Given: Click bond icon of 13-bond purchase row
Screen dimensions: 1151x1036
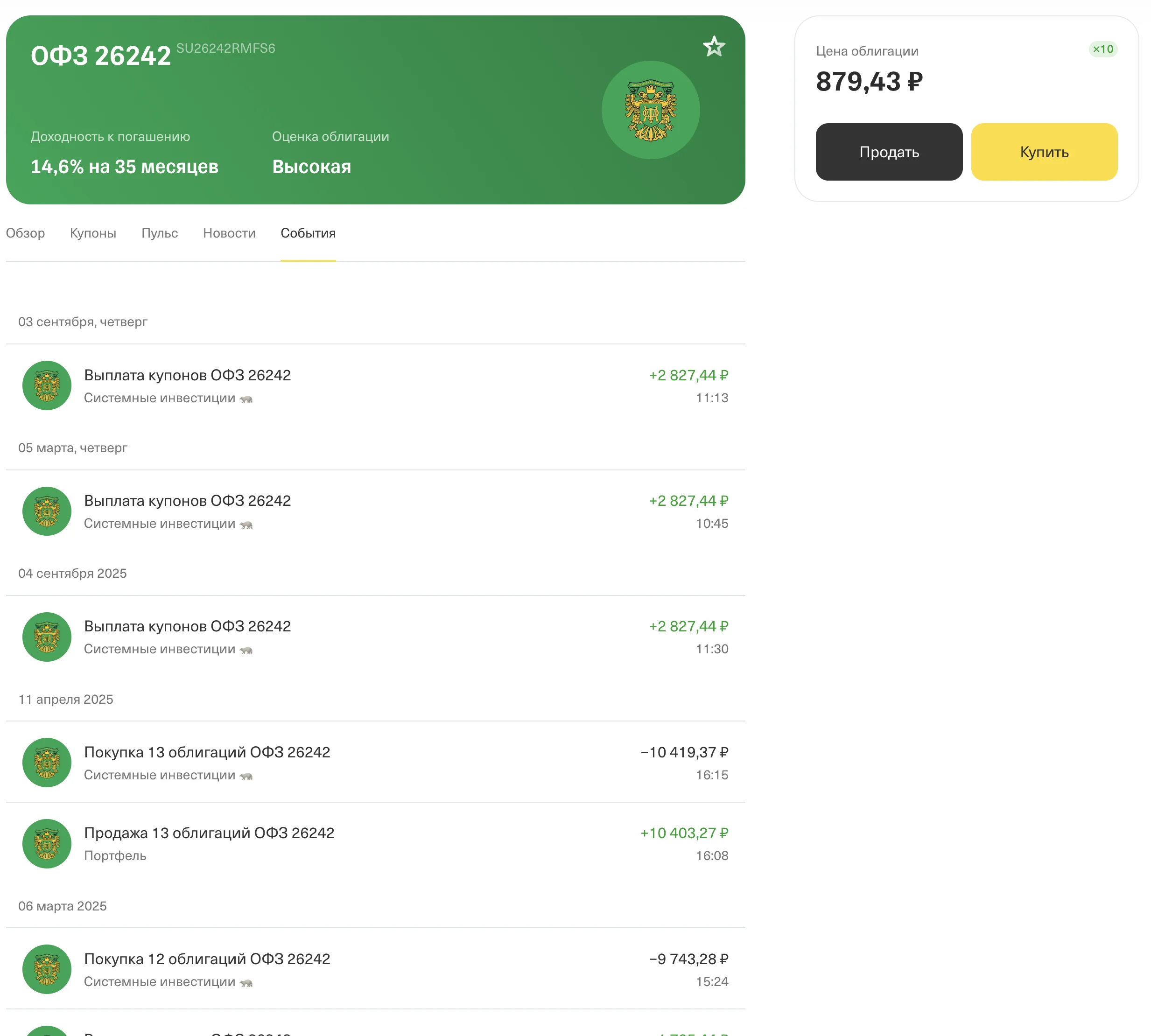Looking at the screenshot, I should (47, 763).
